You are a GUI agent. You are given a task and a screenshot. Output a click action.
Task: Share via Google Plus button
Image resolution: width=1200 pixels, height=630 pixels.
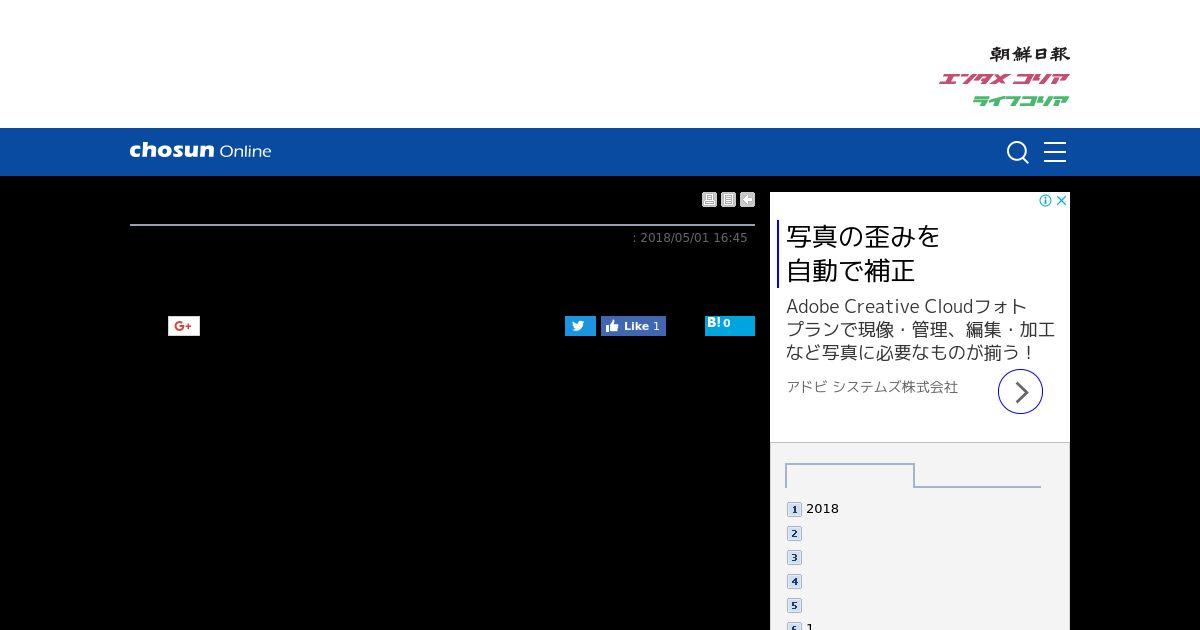[184, 326]
